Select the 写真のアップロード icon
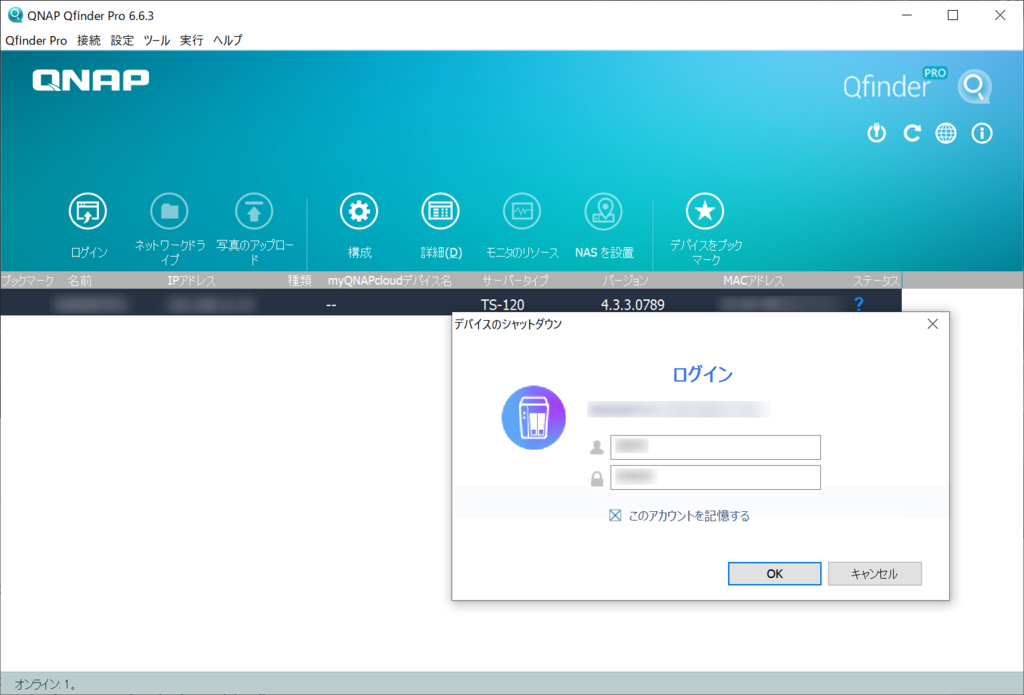This screenshot has width=1024, height=695. coord(254,211)
